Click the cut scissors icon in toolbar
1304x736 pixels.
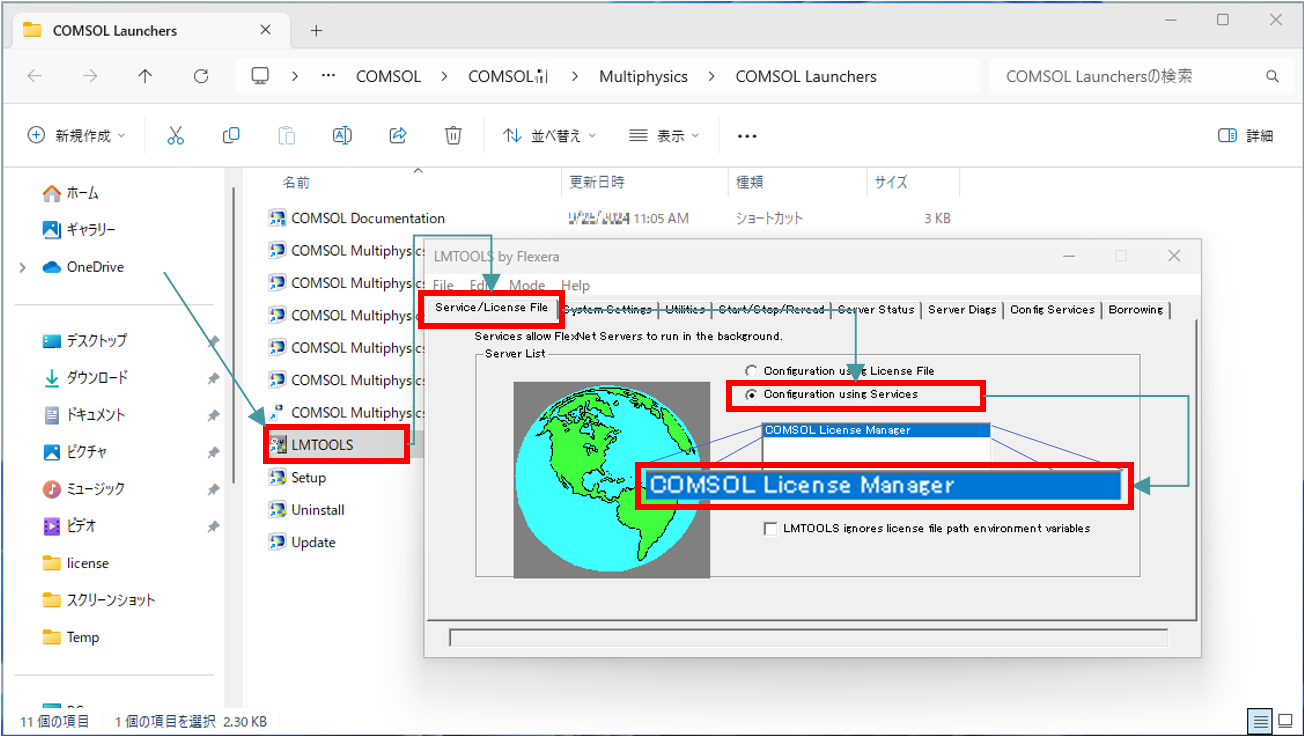pos(176,136)
